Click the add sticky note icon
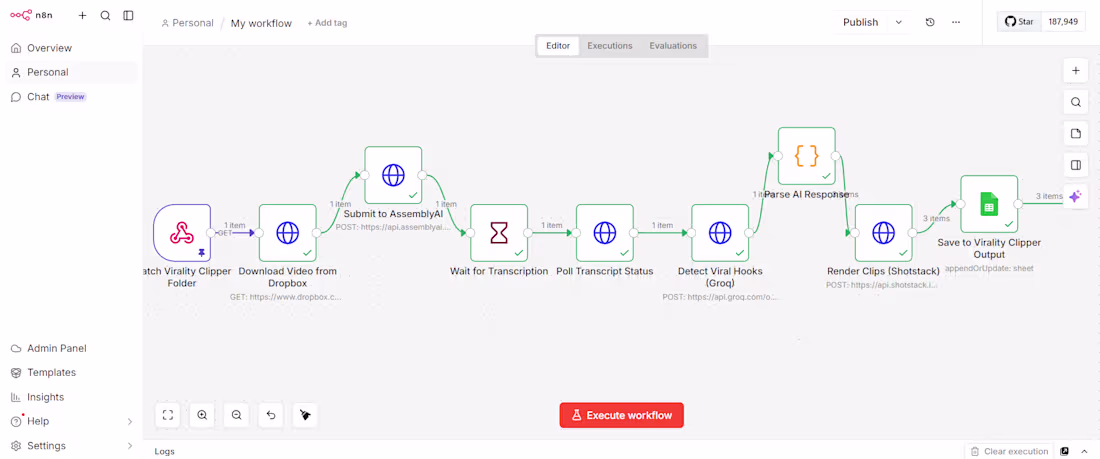 tap(1075, 133)
